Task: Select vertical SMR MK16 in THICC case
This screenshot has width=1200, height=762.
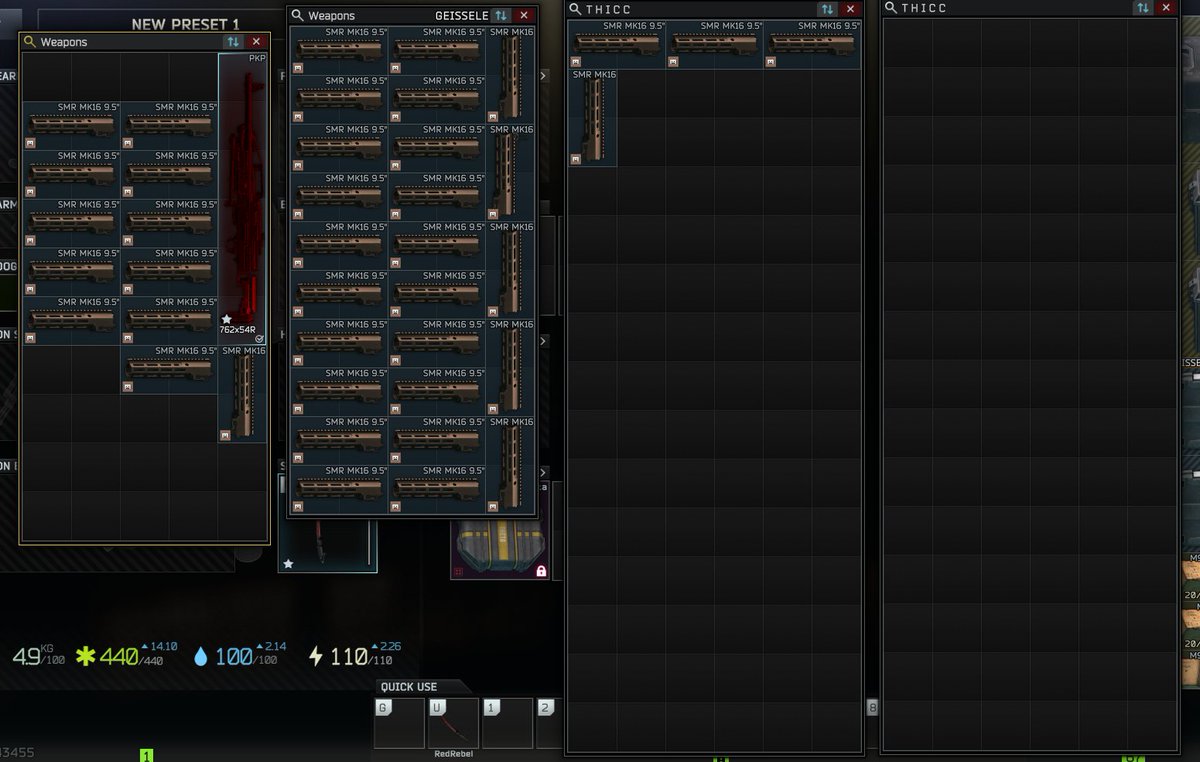Action: click(593, 117)
